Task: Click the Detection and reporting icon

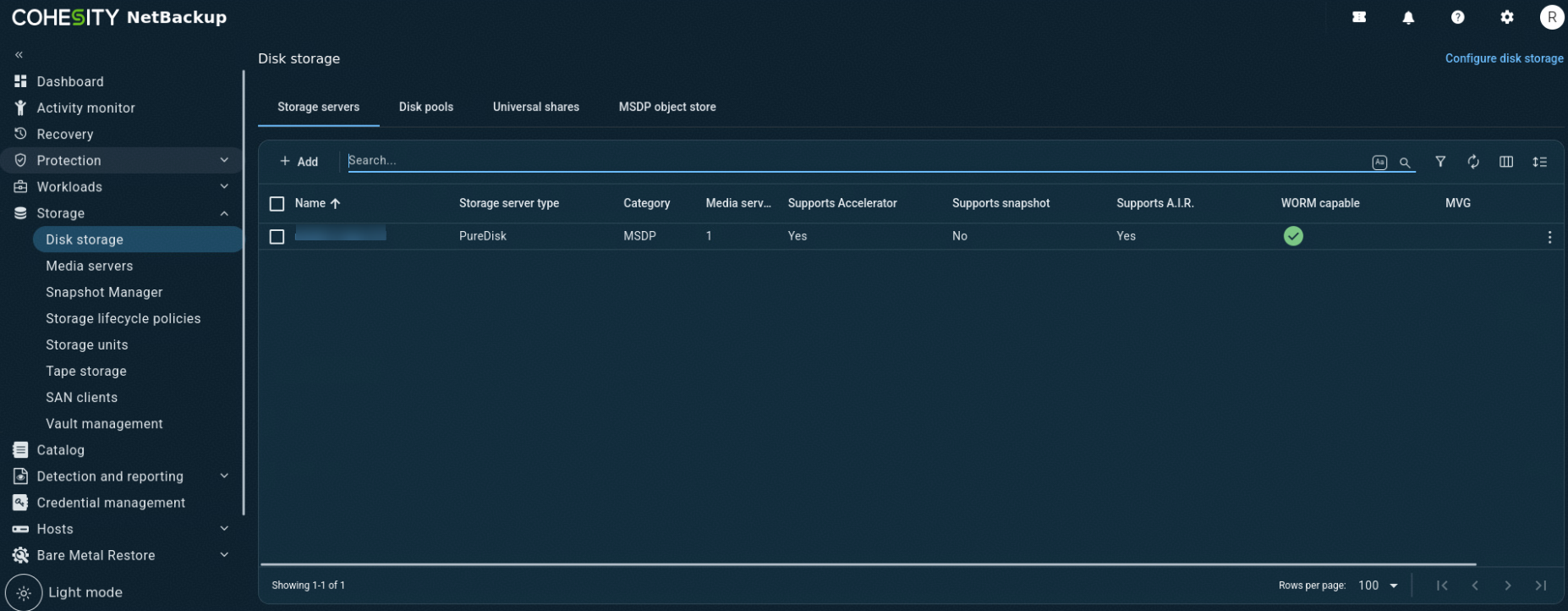Action: [20, 476]
